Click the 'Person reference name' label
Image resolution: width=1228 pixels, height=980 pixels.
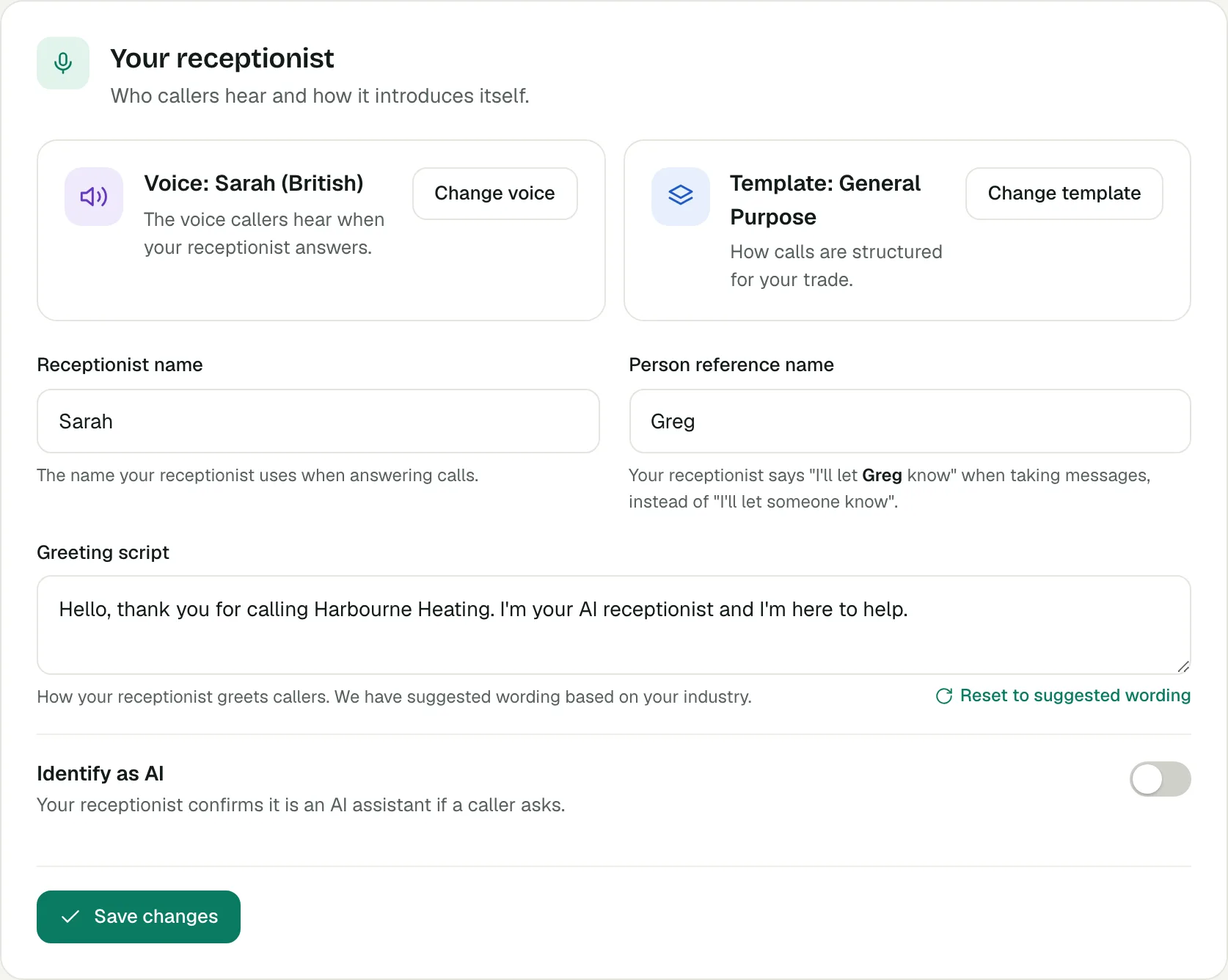coord(731,365)
